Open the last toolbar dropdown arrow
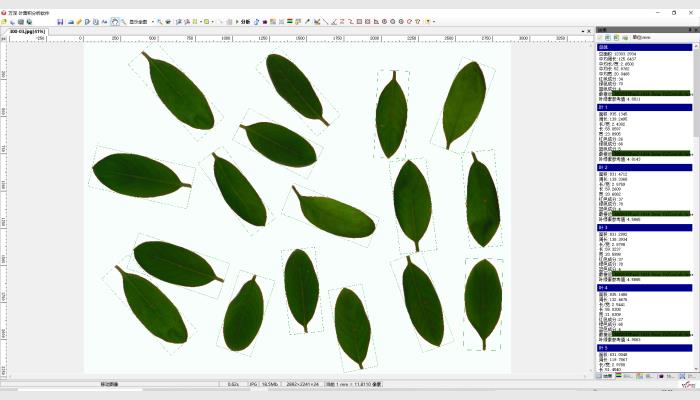The height and width of the screenshot is (400, 700). (434, 21)
